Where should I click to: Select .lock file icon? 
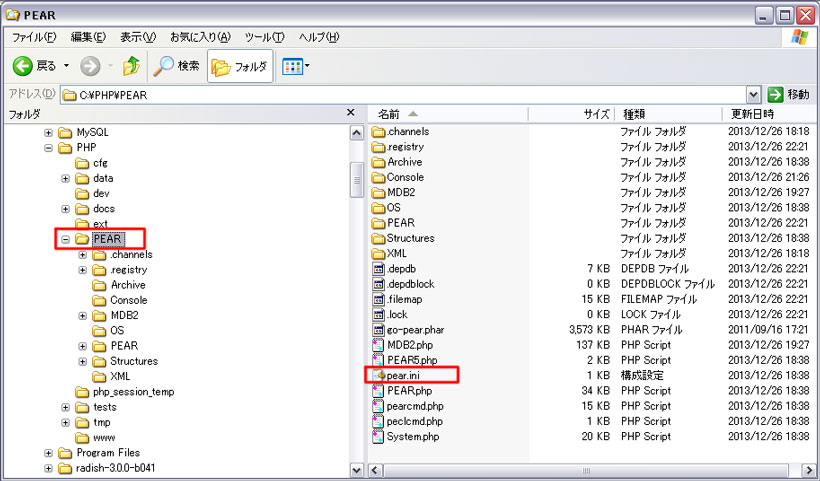point(378,314)
